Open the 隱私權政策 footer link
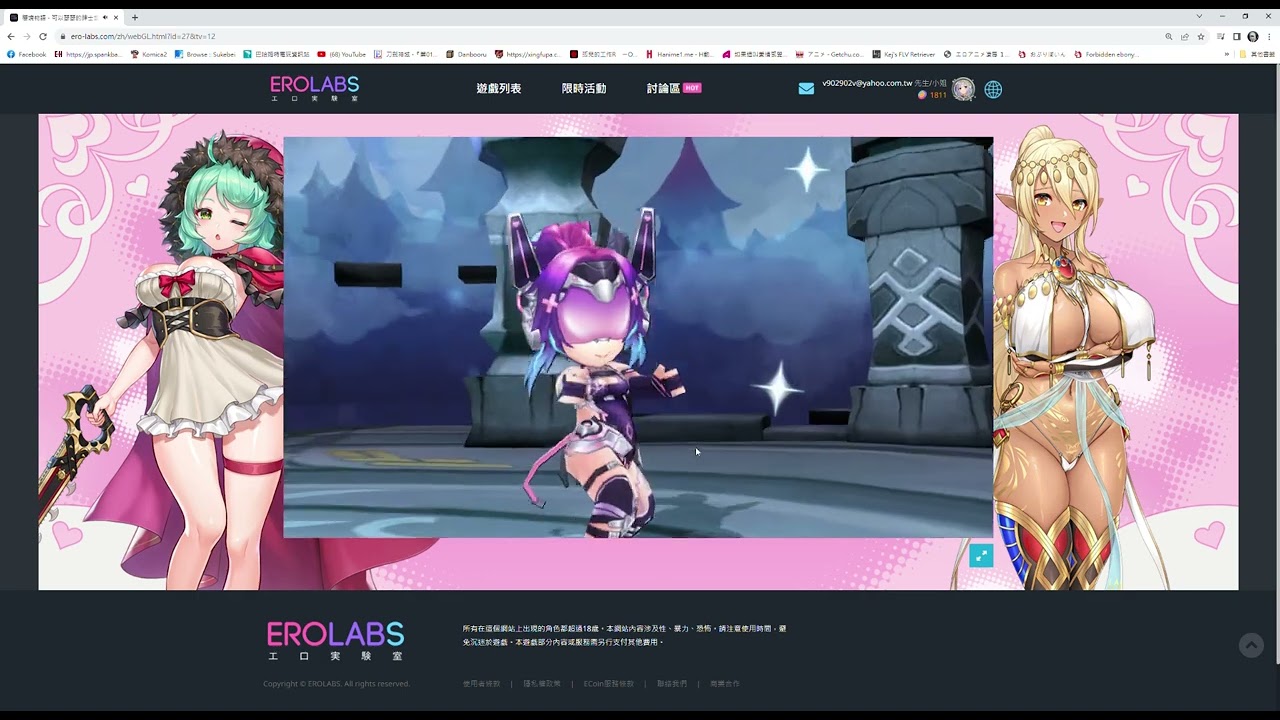The image size is (1280, 720). coord(542,684)
